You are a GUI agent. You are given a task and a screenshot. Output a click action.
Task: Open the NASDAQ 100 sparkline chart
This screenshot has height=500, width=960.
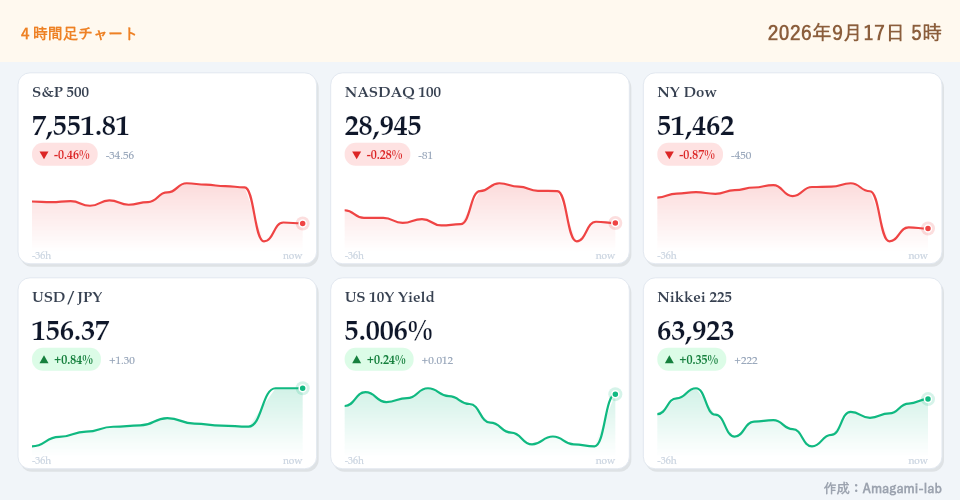[480, 216]
